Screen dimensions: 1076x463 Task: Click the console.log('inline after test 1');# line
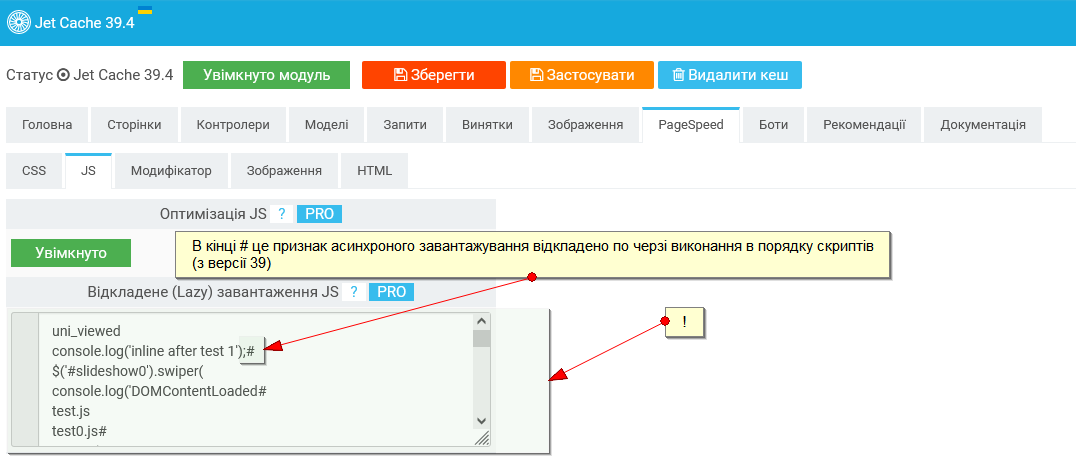click(154, 351)
